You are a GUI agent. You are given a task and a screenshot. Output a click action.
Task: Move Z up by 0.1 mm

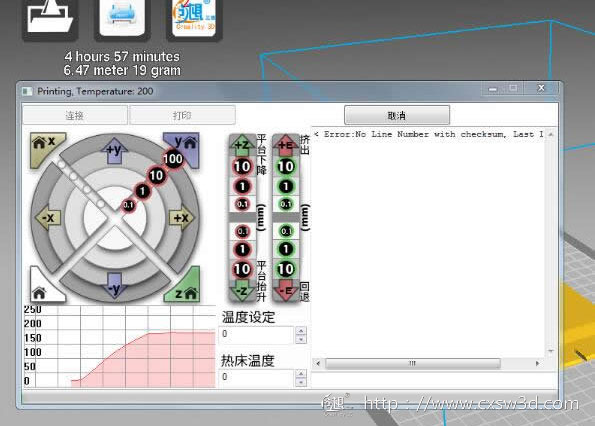pyautogui.click(x=242, y=204)
